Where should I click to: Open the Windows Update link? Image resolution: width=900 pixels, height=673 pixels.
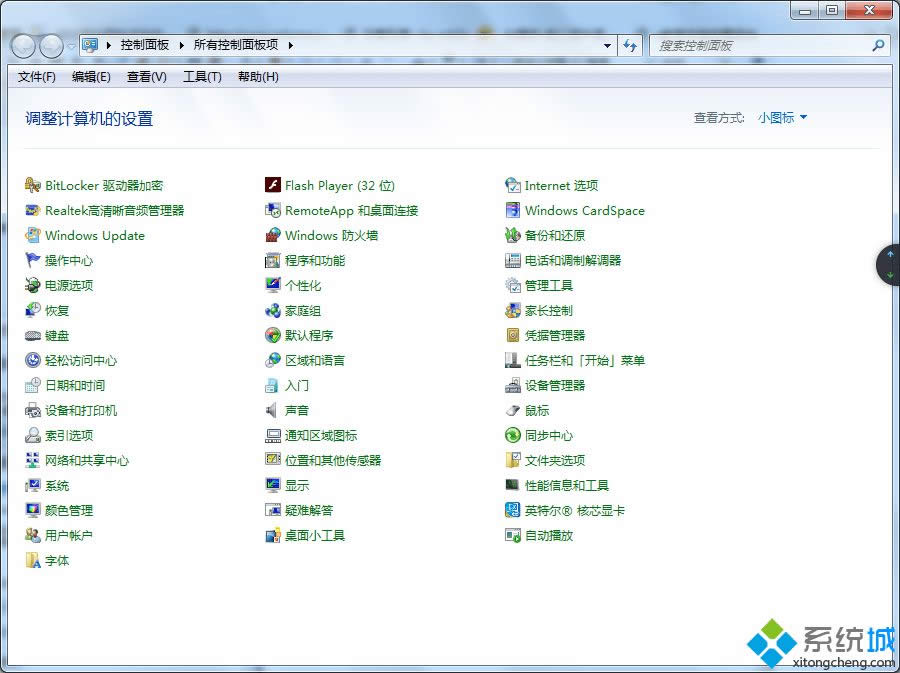tap(95, 235)
